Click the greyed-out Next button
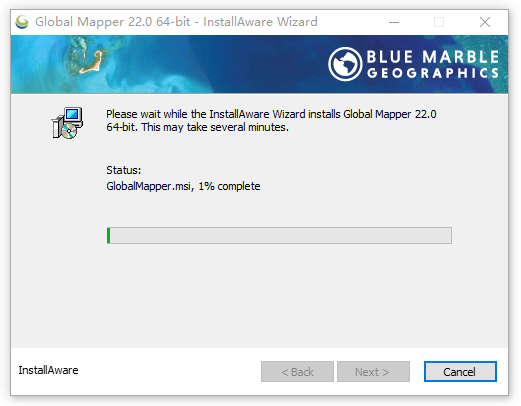This screenshot has height=406, width=521. click(373, 371)
